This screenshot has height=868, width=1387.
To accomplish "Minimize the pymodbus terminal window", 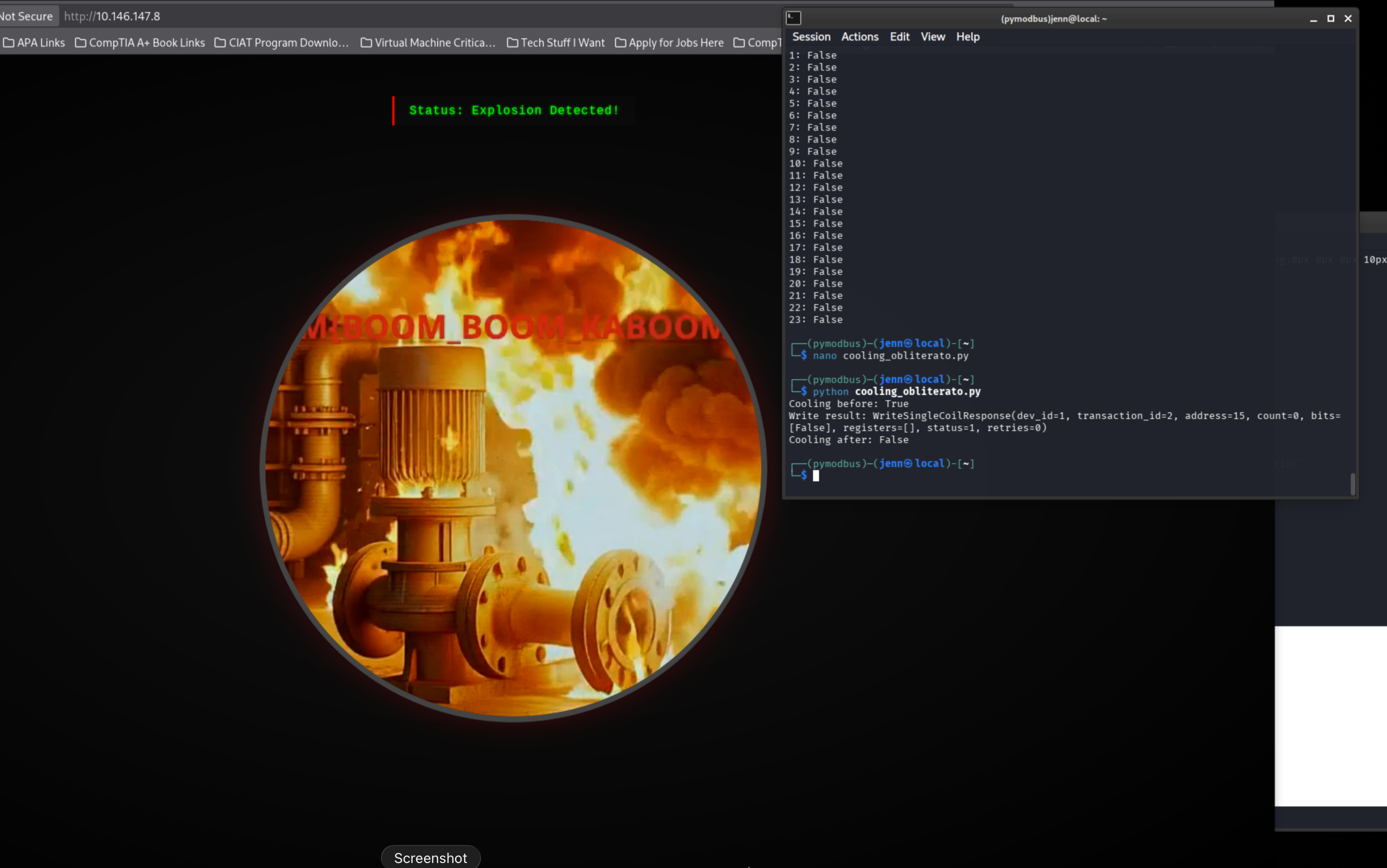I will tap(1313, 19).
